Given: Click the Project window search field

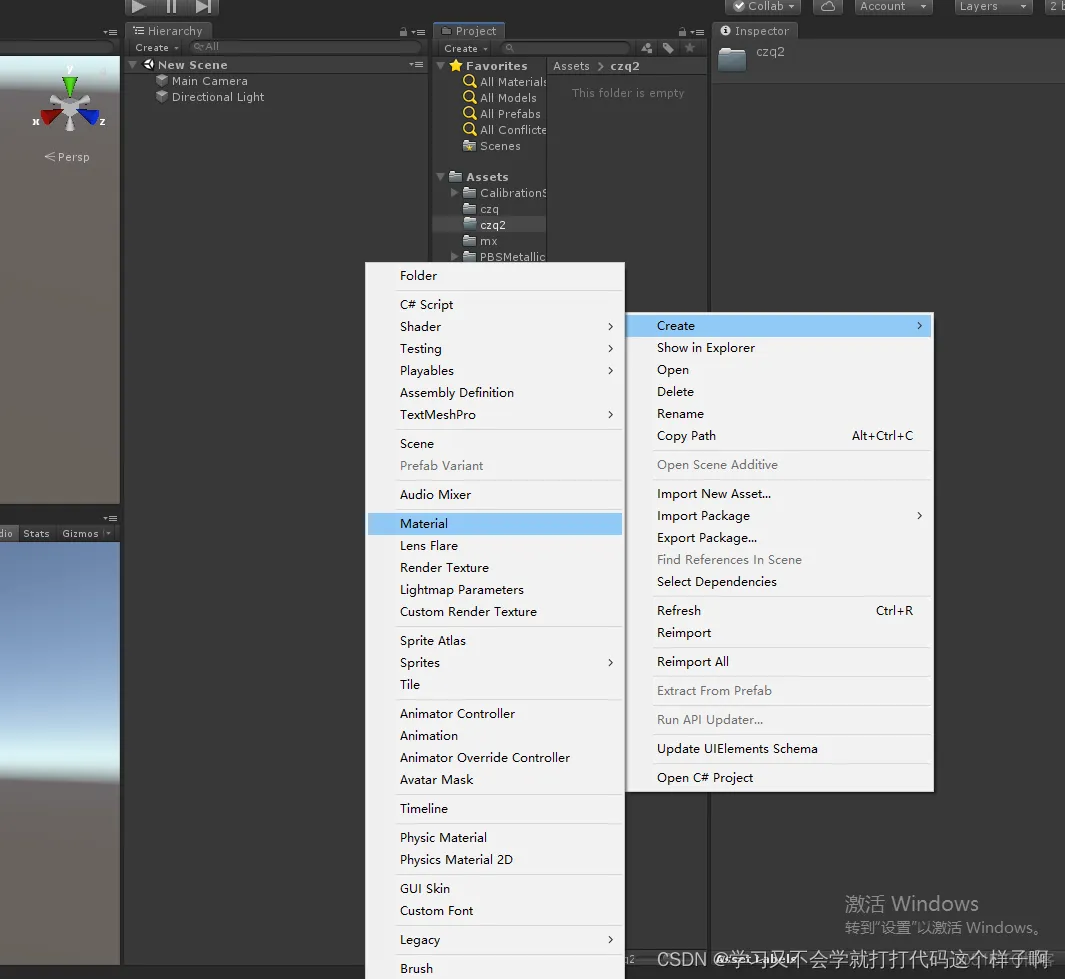Looking at the screenshot, I should (x=565, y=47).
